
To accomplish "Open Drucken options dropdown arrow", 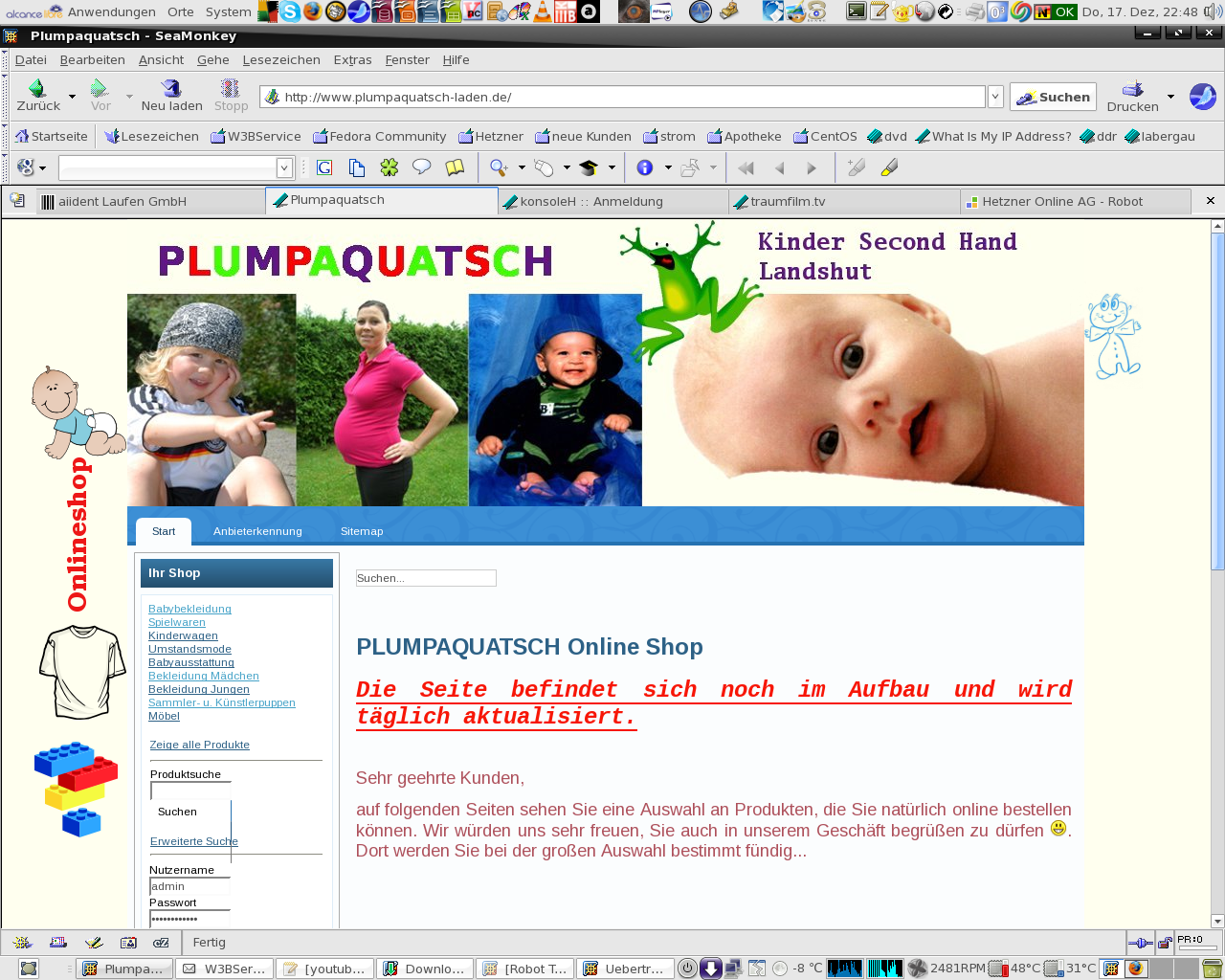I will (x=1170, y=97).
